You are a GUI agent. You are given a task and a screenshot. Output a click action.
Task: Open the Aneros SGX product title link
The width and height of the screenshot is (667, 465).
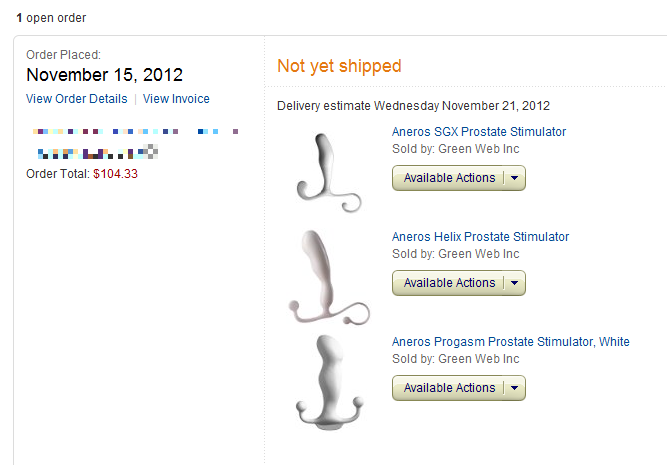(478, 132)
